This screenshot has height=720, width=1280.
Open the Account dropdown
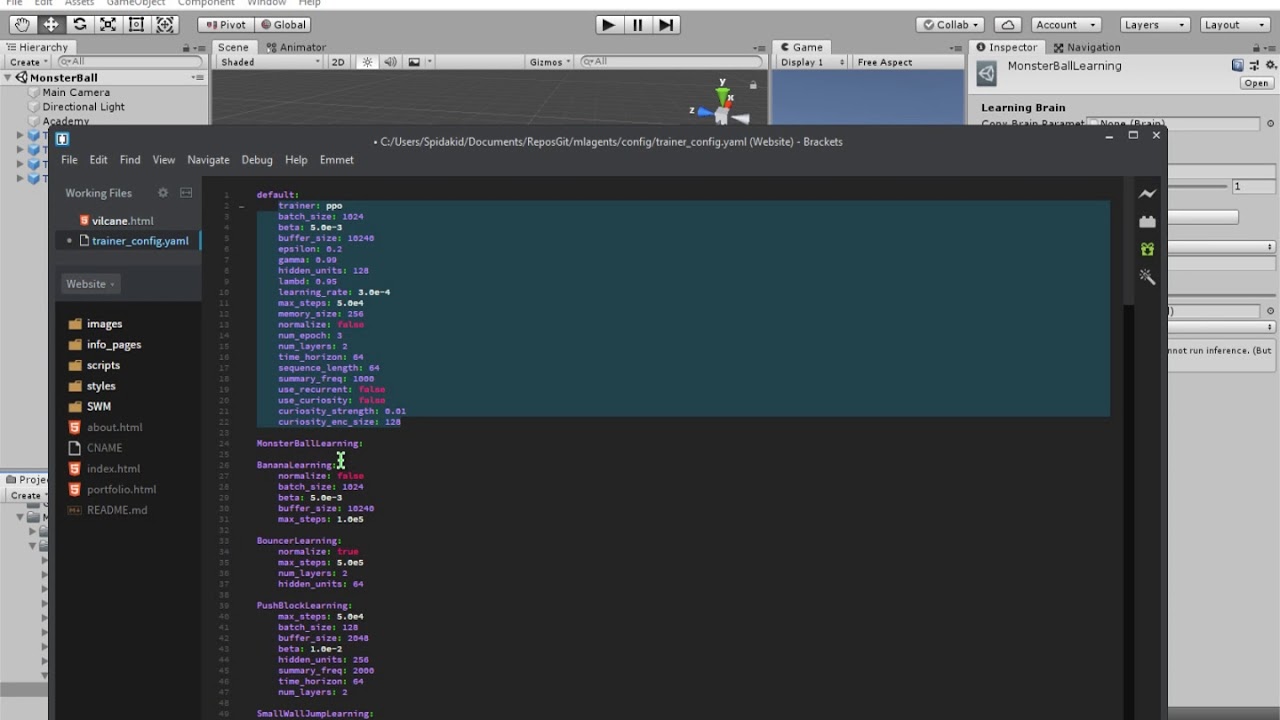point(1065,24)
